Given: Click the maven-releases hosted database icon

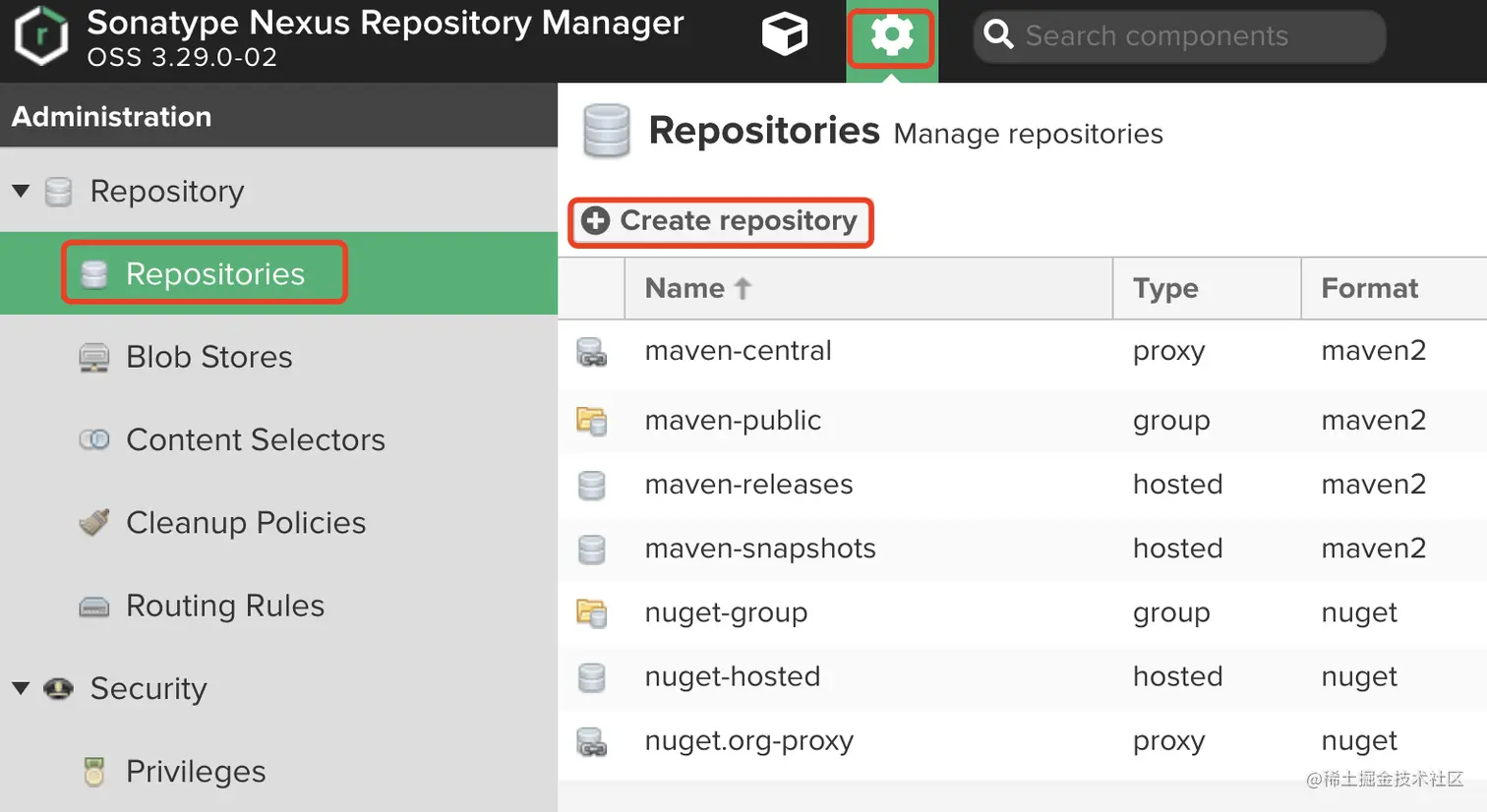Looking at the screenshot, I should click(591, 485).
